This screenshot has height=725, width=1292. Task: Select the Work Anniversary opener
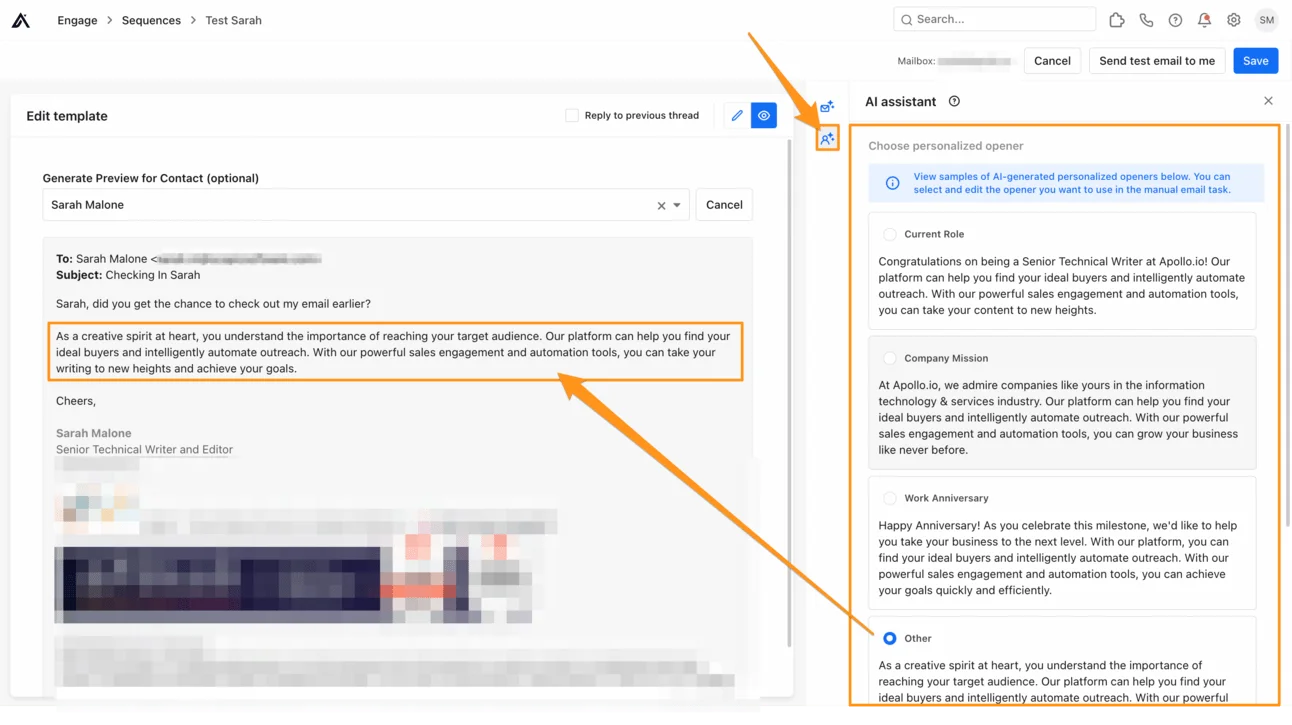[x=889, y=498]
